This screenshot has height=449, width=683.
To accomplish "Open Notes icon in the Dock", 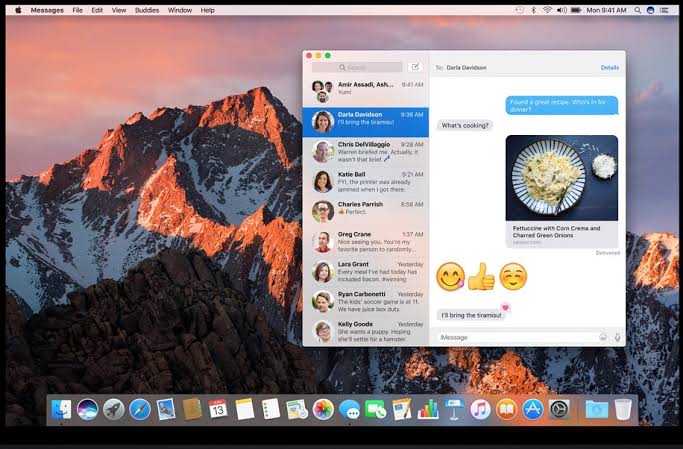I will click(244, 409).
